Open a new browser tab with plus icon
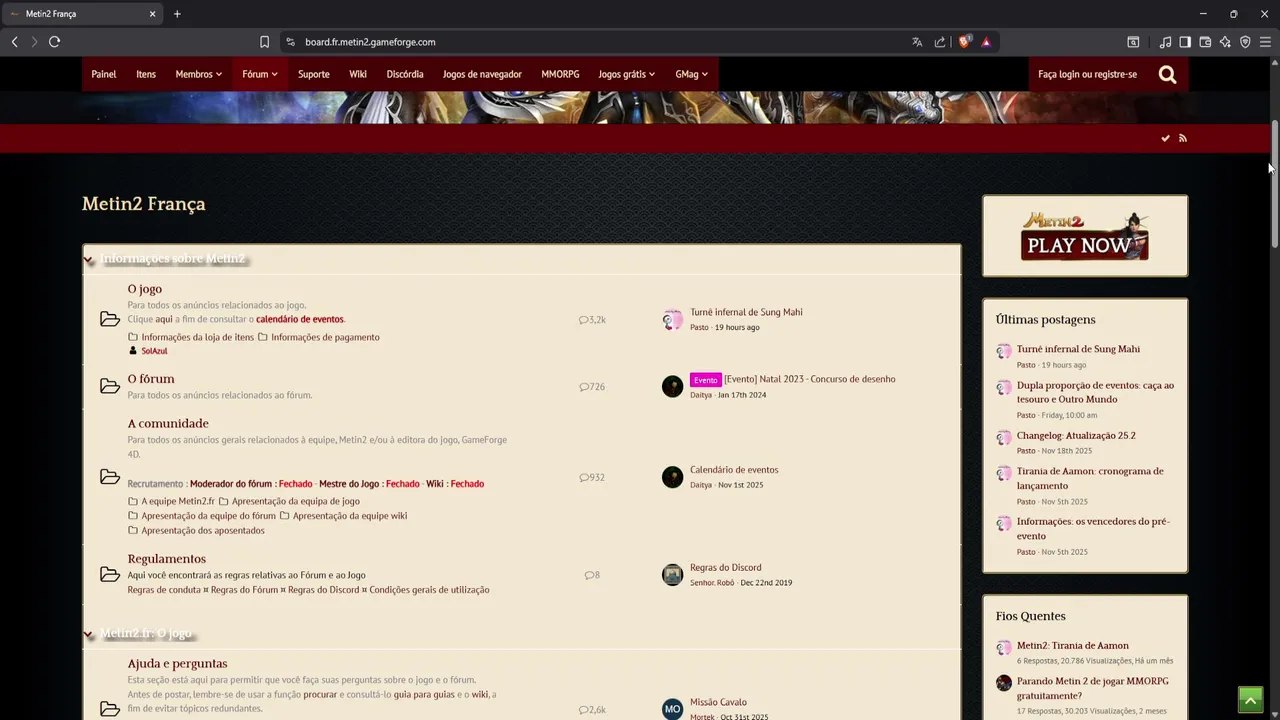This screenshot has width=1280, height=720. tap(177, 14)
